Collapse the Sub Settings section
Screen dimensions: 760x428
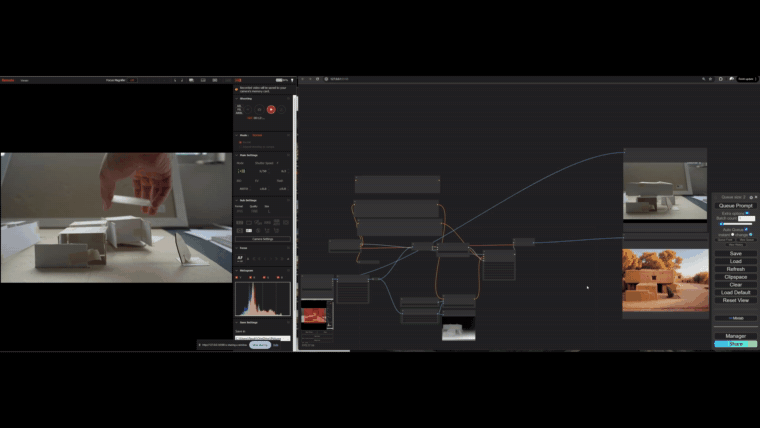pos(237,200)
